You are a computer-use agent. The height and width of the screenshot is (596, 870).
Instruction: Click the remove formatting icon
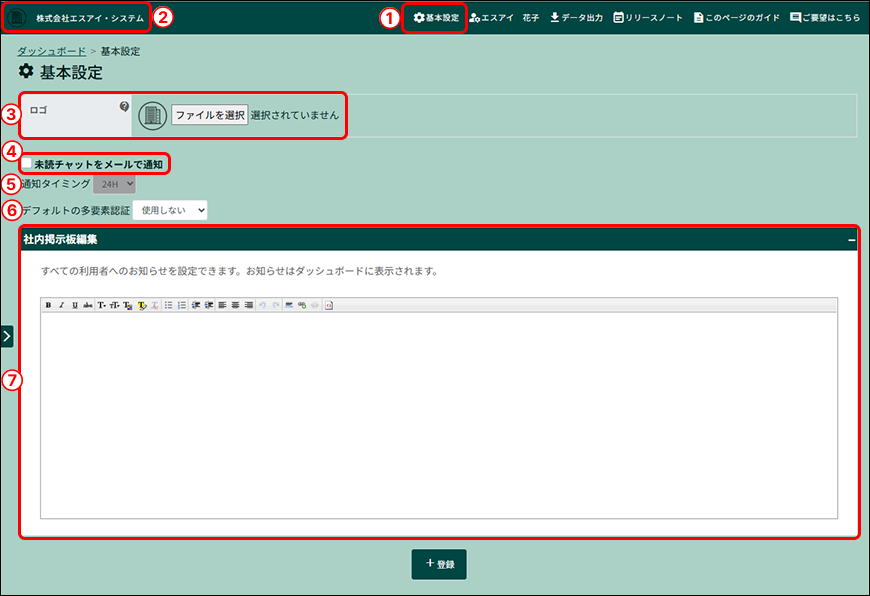[x=155, y=305]
